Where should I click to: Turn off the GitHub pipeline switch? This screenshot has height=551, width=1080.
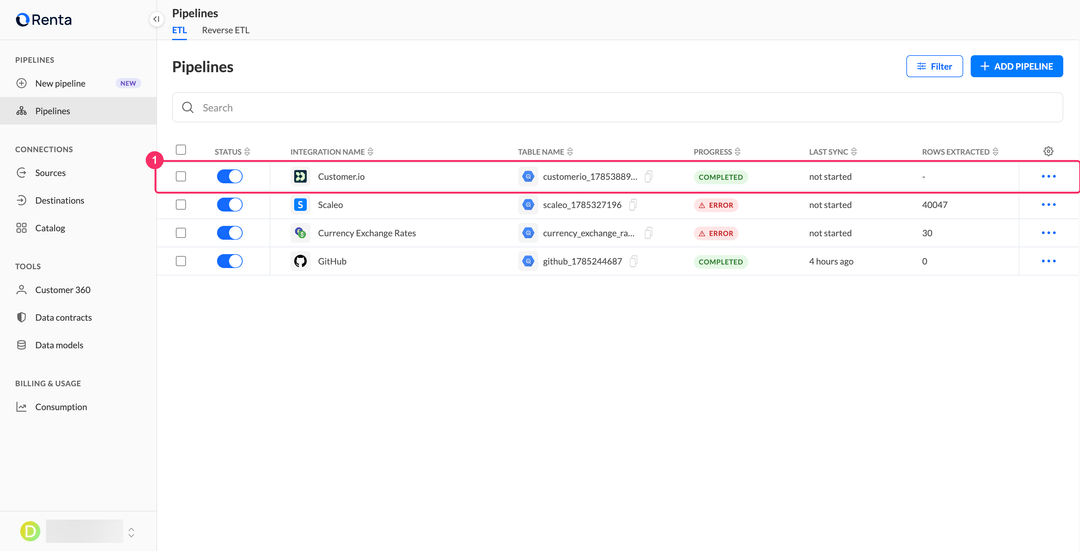(229, 261)
